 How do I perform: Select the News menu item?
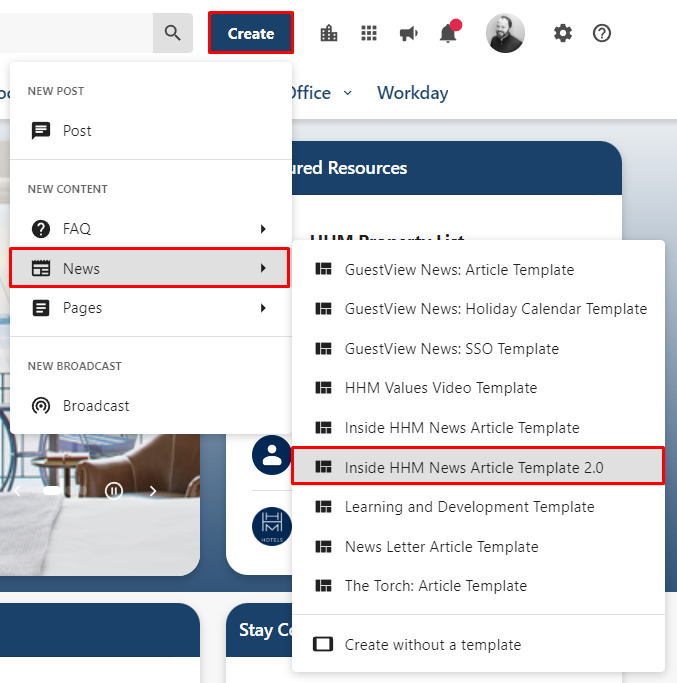click(x=150, y=268)
